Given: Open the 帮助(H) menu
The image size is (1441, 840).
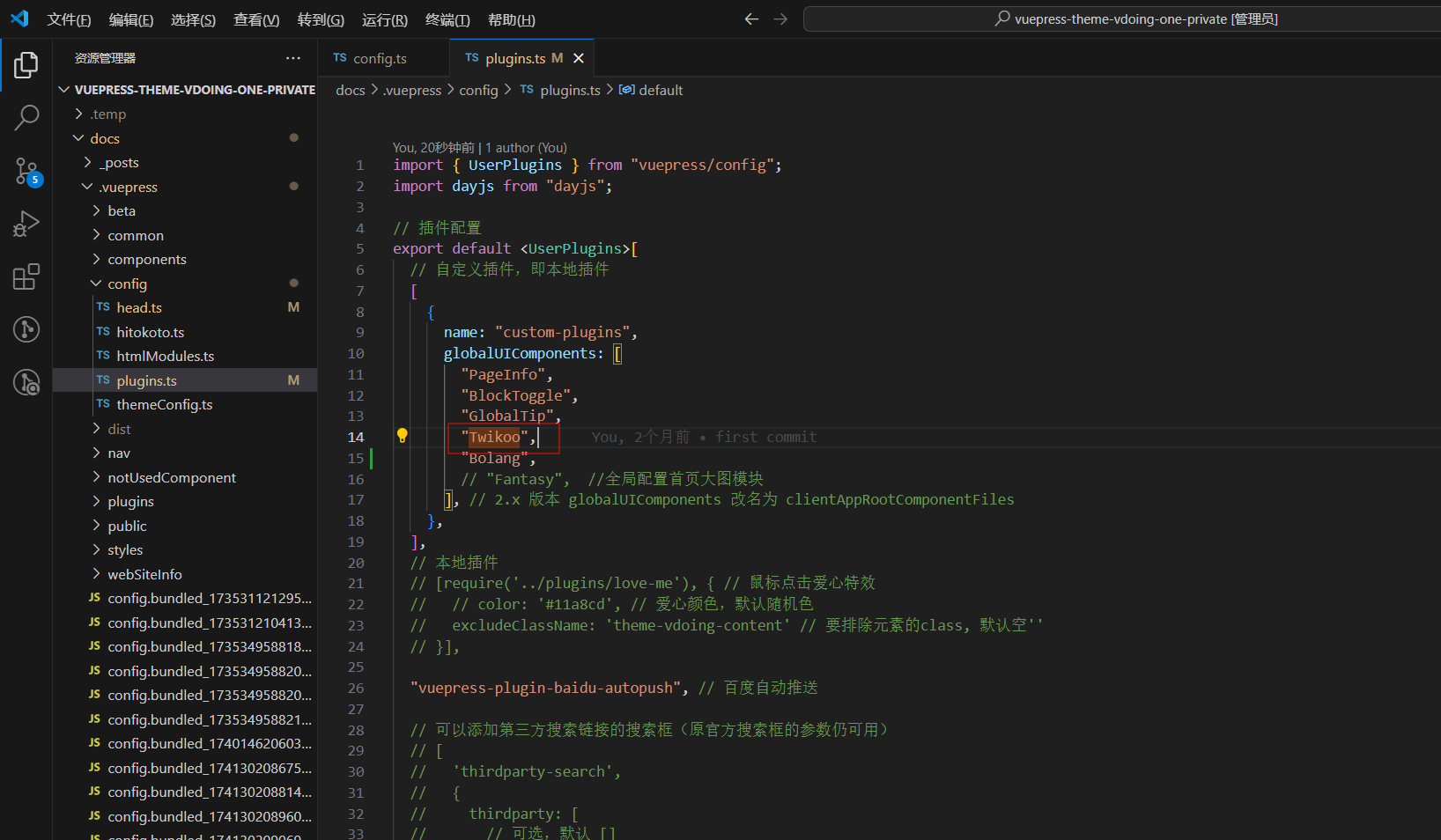Looking at the screenshot, I should [x=511, y=19].
